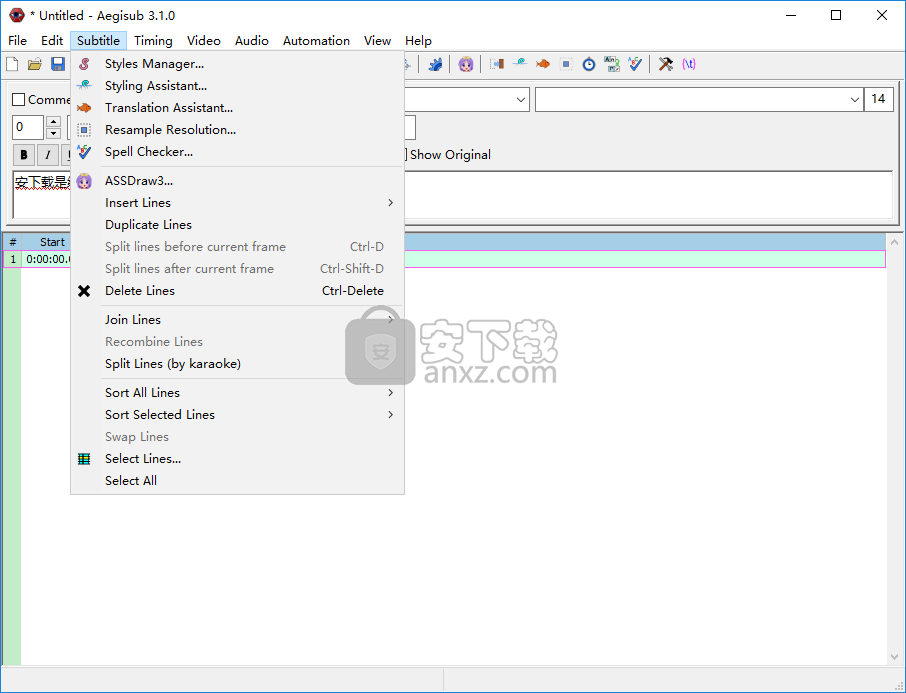The image size is (906, 693).
Task: Open the Automation menu
Action: (316, 40)
